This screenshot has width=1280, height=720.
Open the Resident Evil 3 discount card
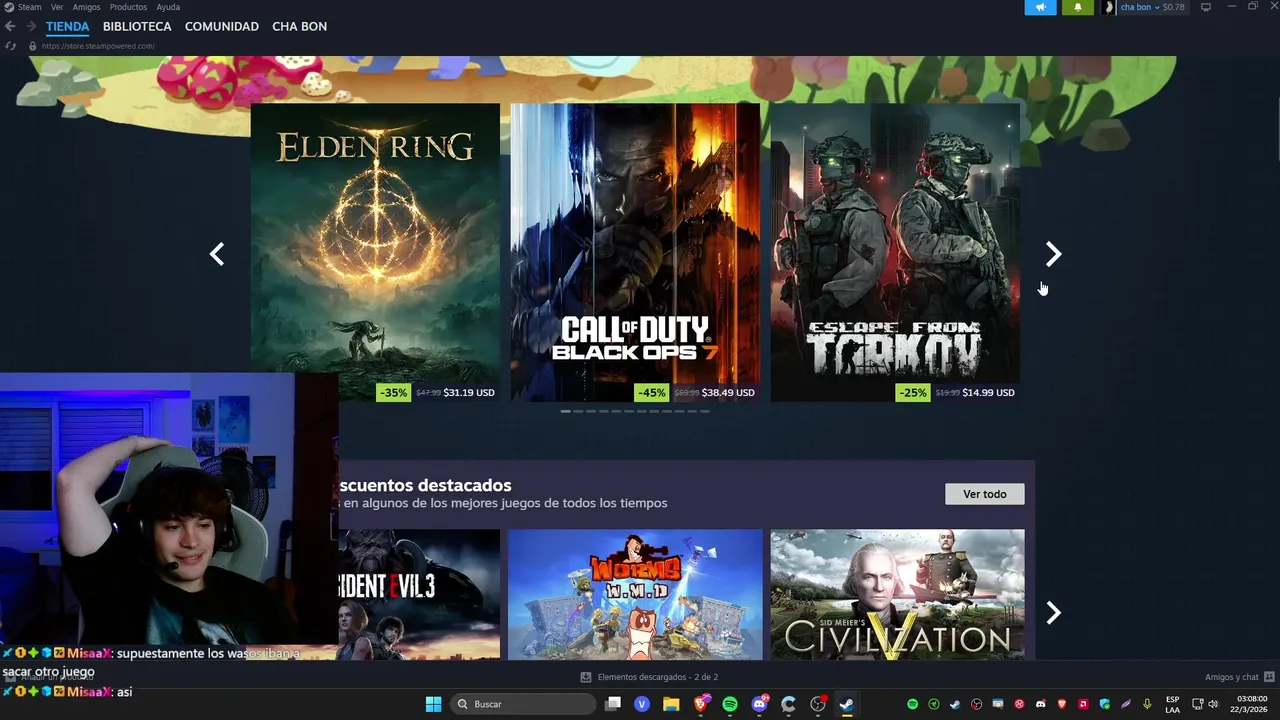419,594
